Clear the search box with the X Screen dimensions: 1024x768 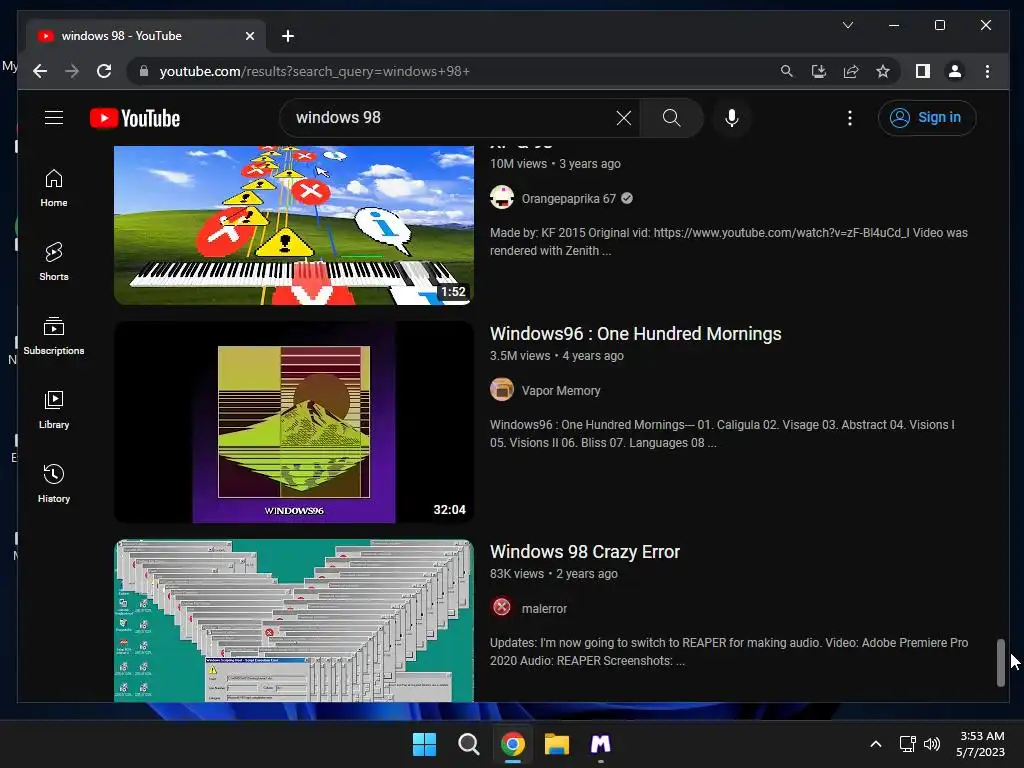[x=624, y=118]
